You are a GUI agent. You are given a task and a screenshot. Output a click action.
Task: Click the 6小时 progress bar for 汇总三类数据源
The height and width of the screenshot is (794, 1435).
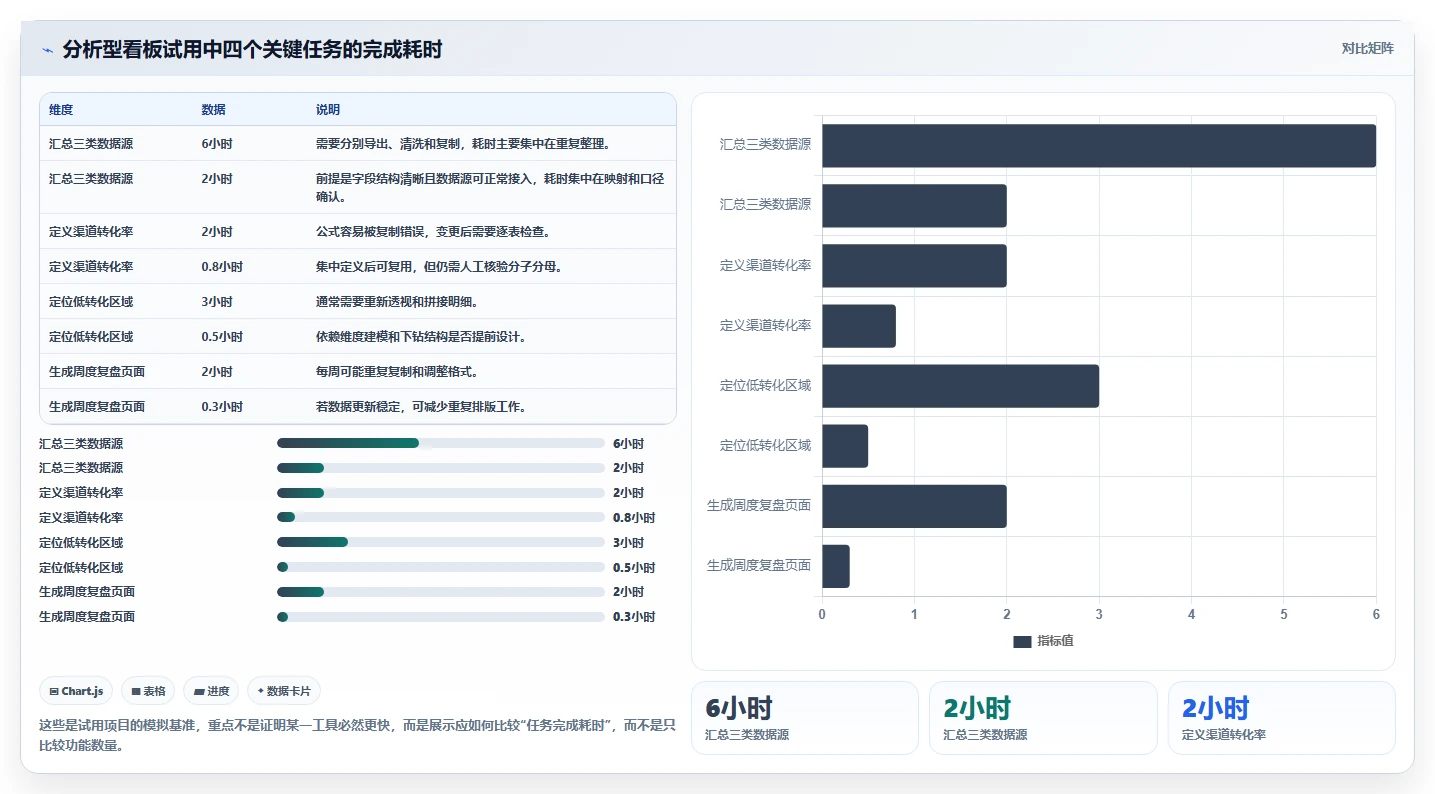tap(441, 443)
